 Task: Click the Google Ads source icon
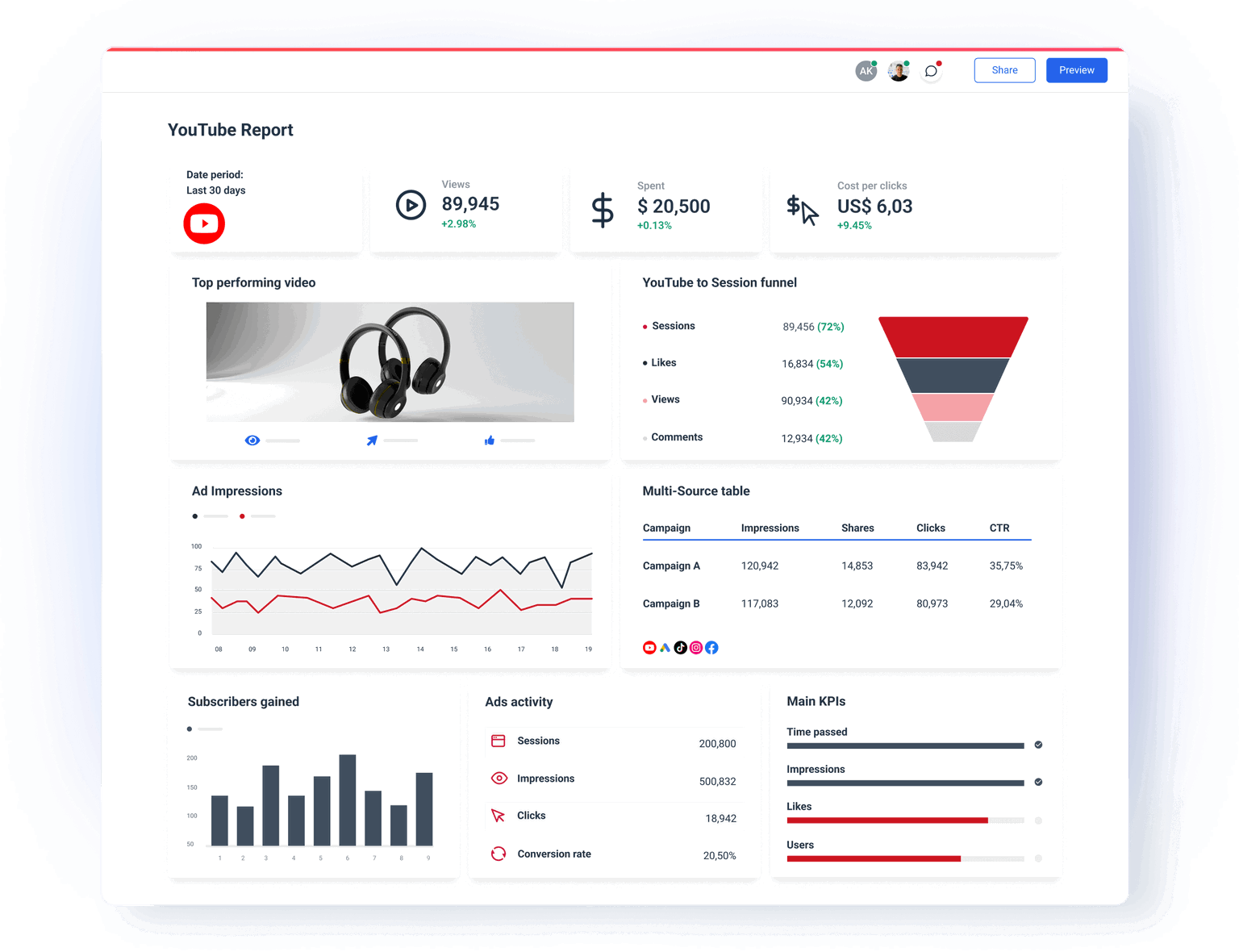[665, 647]
